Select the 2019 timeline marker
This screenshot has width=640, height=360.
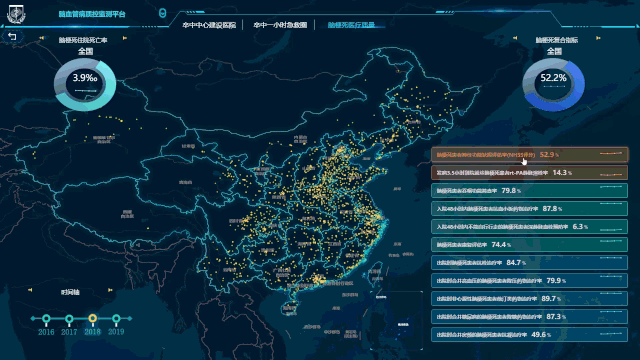(116, 319)
